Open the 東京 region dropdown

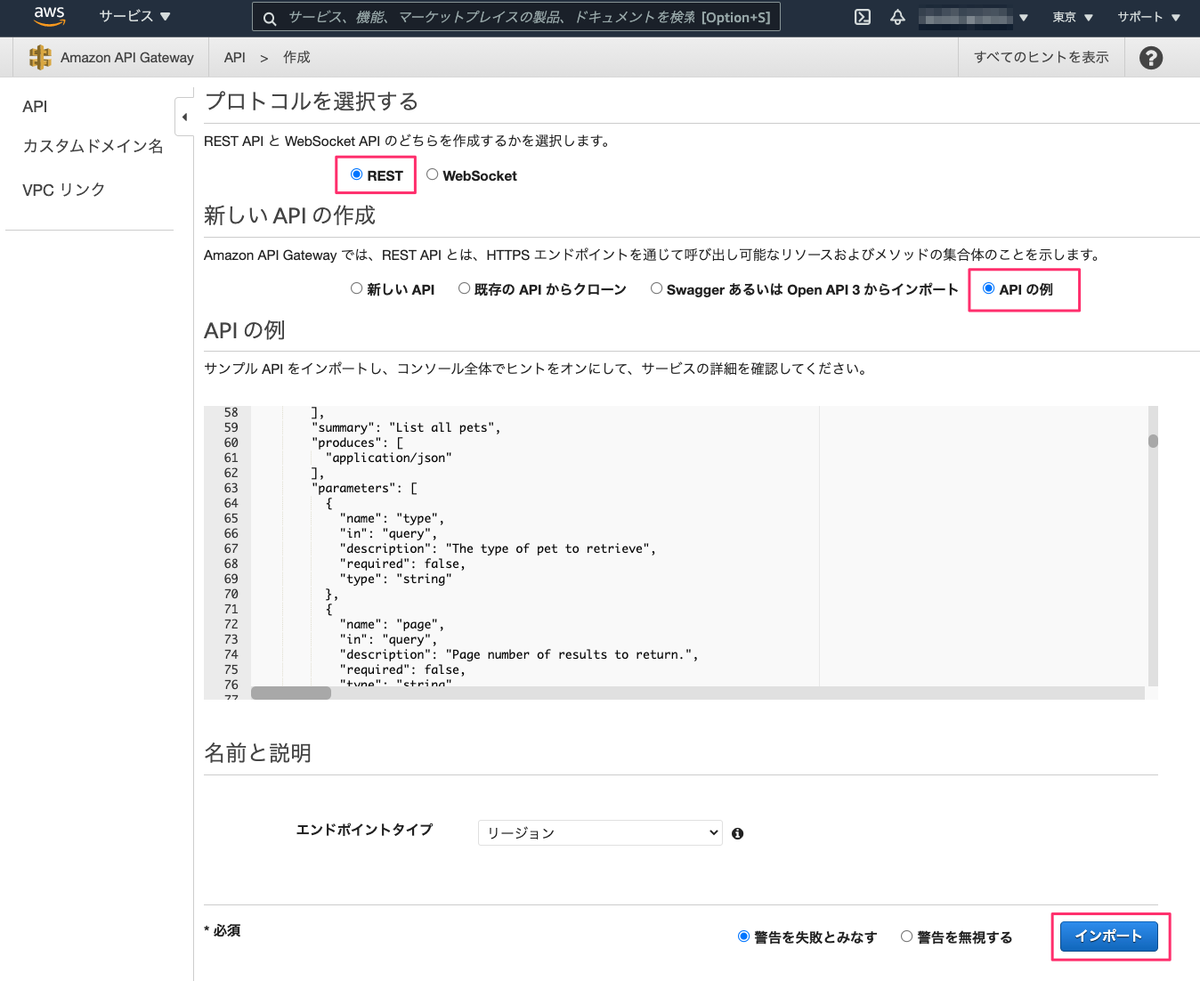tap(1073, 18)
